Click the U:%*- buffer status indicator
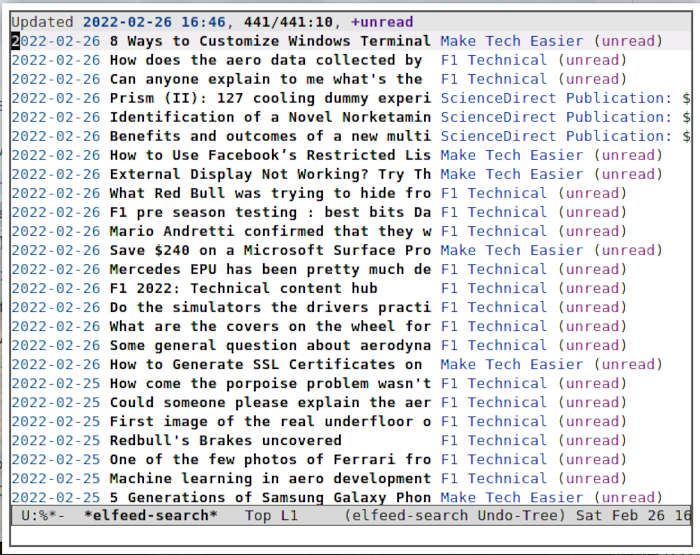Screen dimensions: 700x555 coord(43,515)
